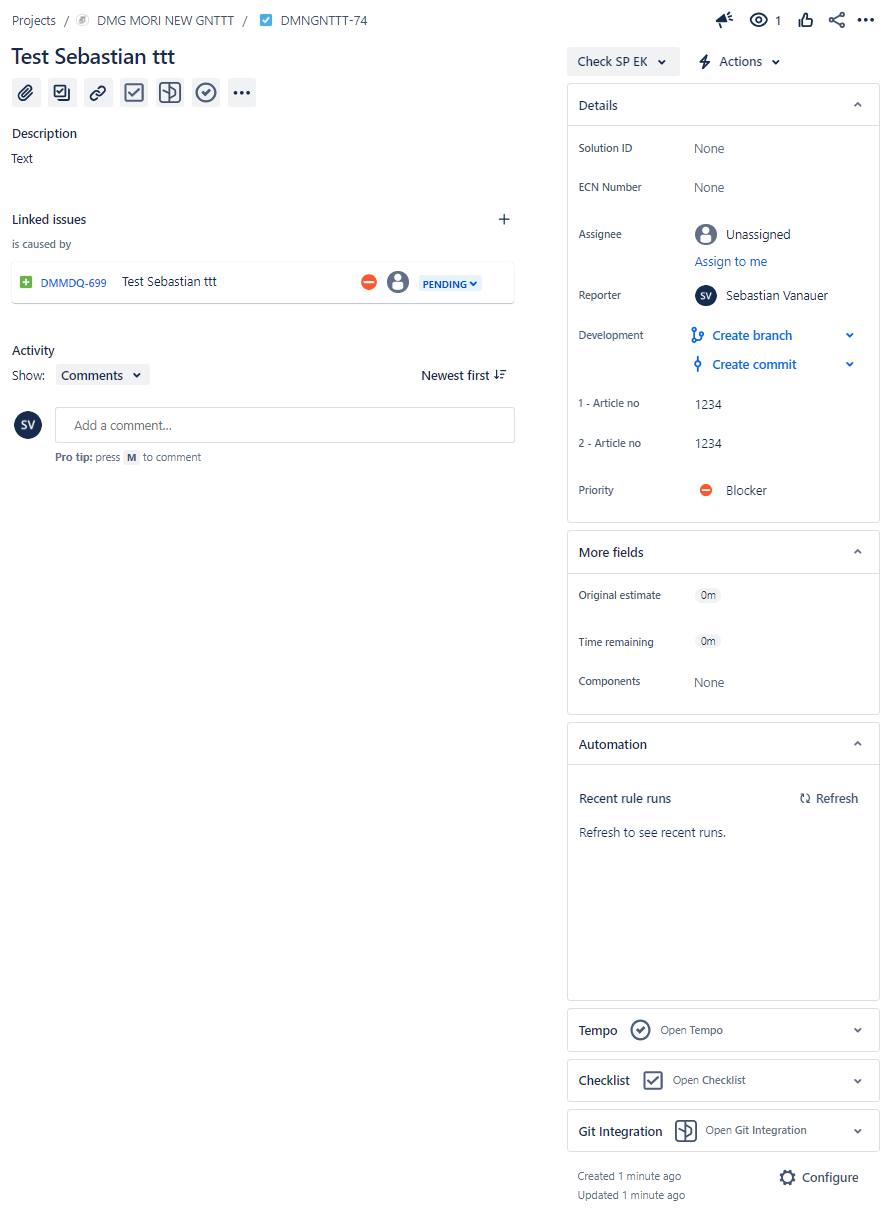Change comment filter from Comments dropdown
Viewport: 892px width, 1211px height.
pyautogui.click(x=101, y=373)
